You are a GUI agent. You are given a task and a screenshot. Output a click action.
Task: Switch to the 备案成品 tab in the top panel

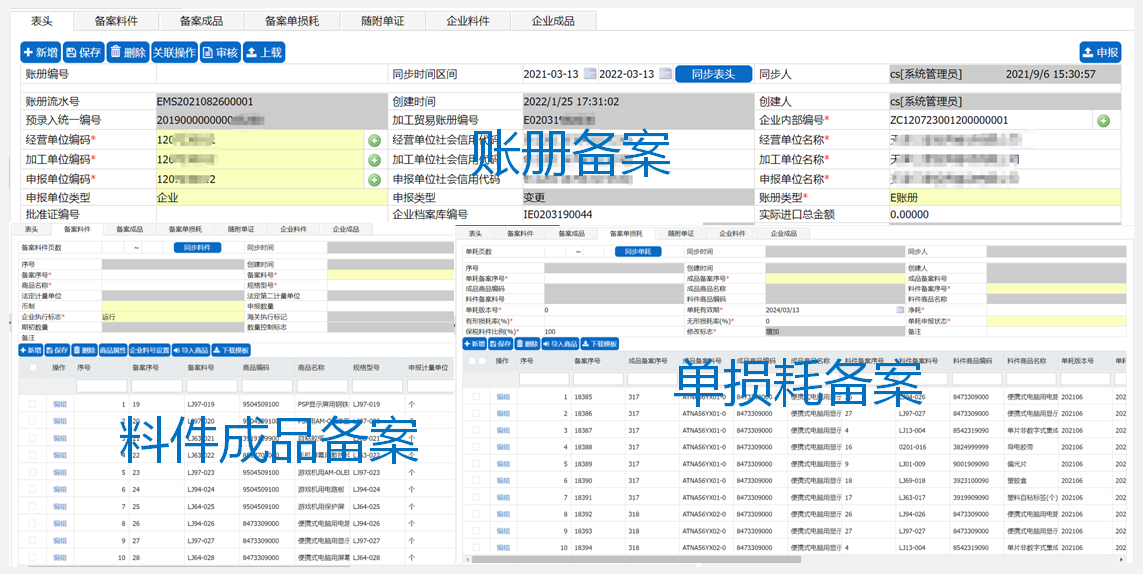(x=201, y=21)
